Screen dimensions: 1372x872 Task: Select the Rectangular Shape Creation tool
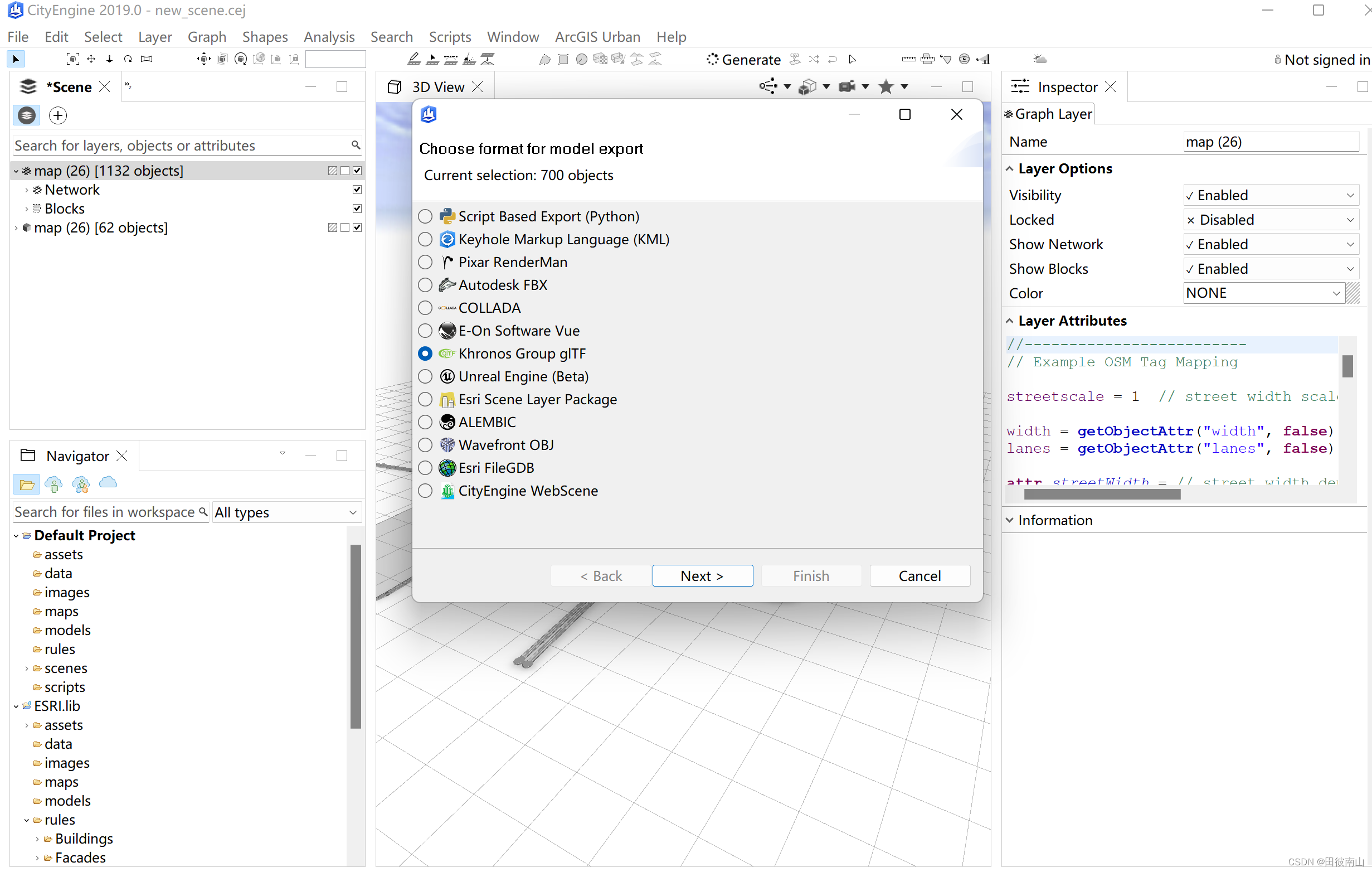pos(563,59)
